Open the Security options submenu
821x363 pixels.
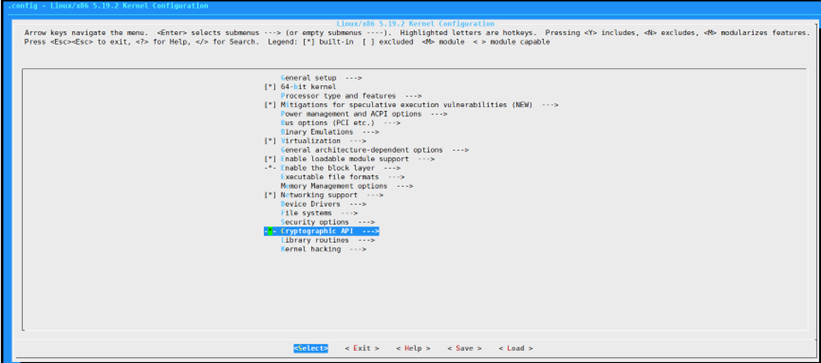(x=327, y=222)
